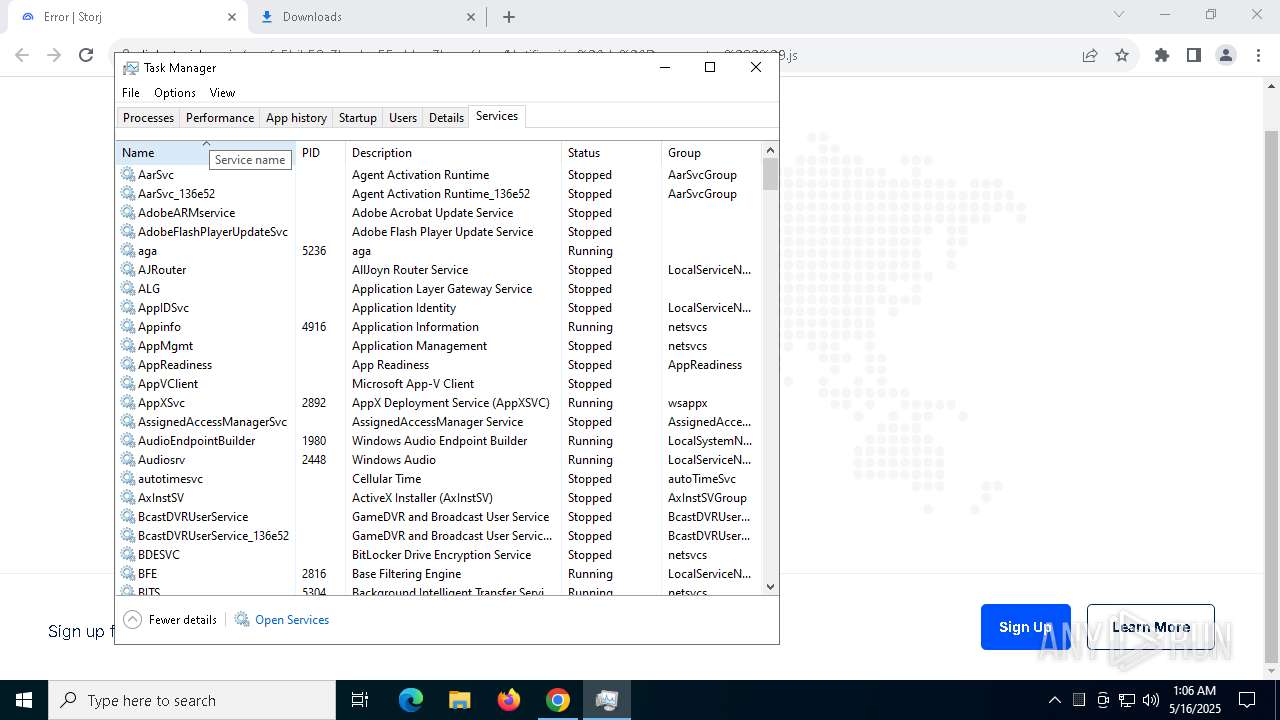Screen dimensions: 1280x720
Task: Click the Learn More button
Action: tap(1151, 627)
